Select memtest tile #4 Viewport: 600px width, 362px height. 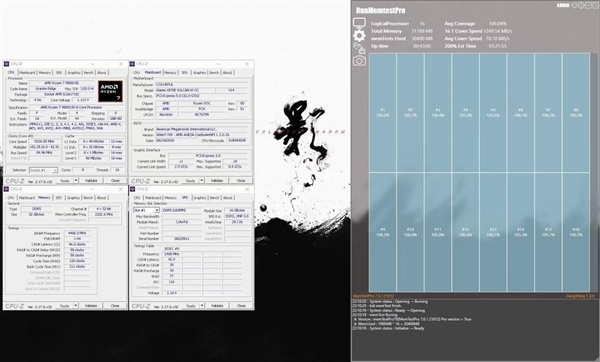click(x=465, y=113)
